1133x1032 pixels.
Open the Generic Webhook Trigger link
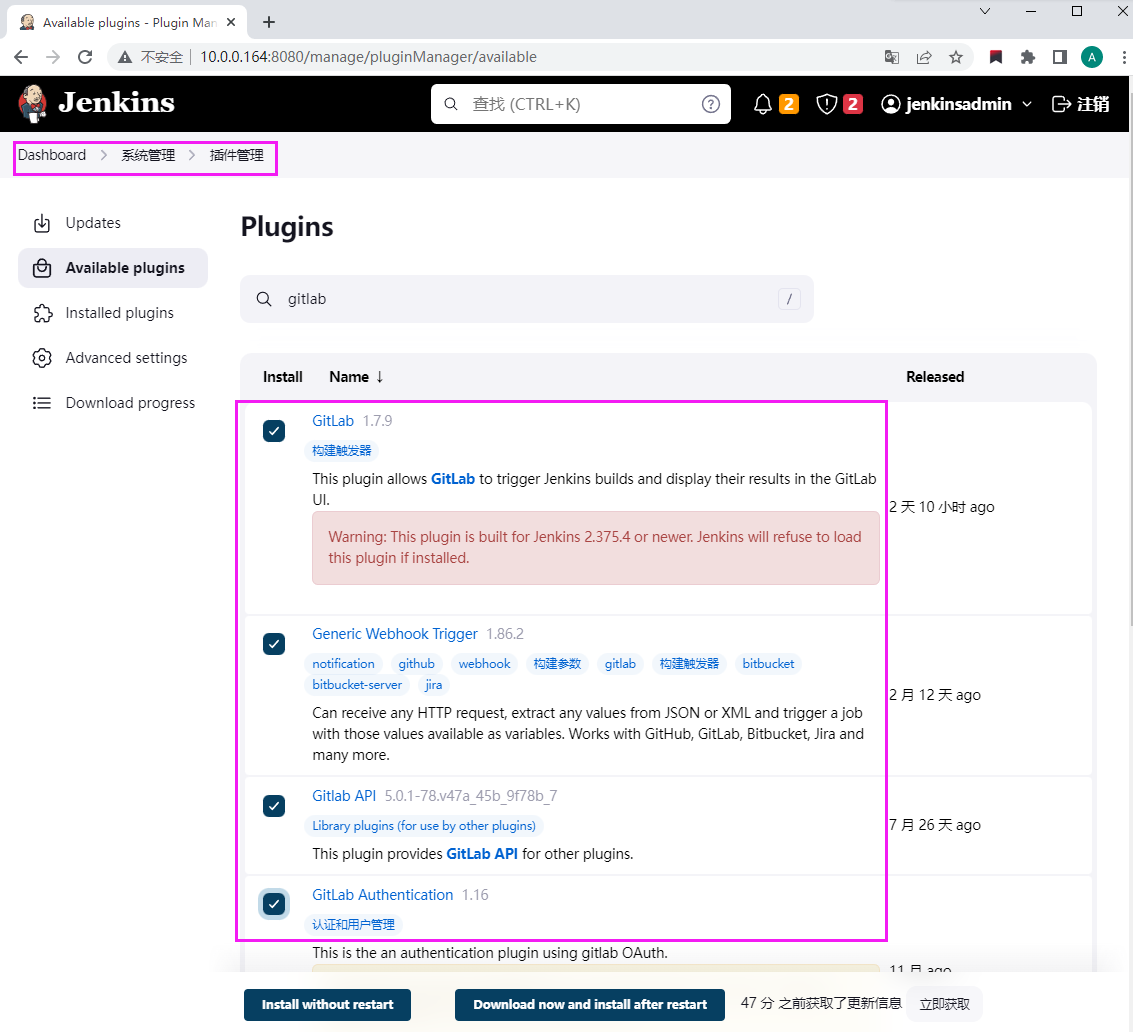[x=395, y=634]
